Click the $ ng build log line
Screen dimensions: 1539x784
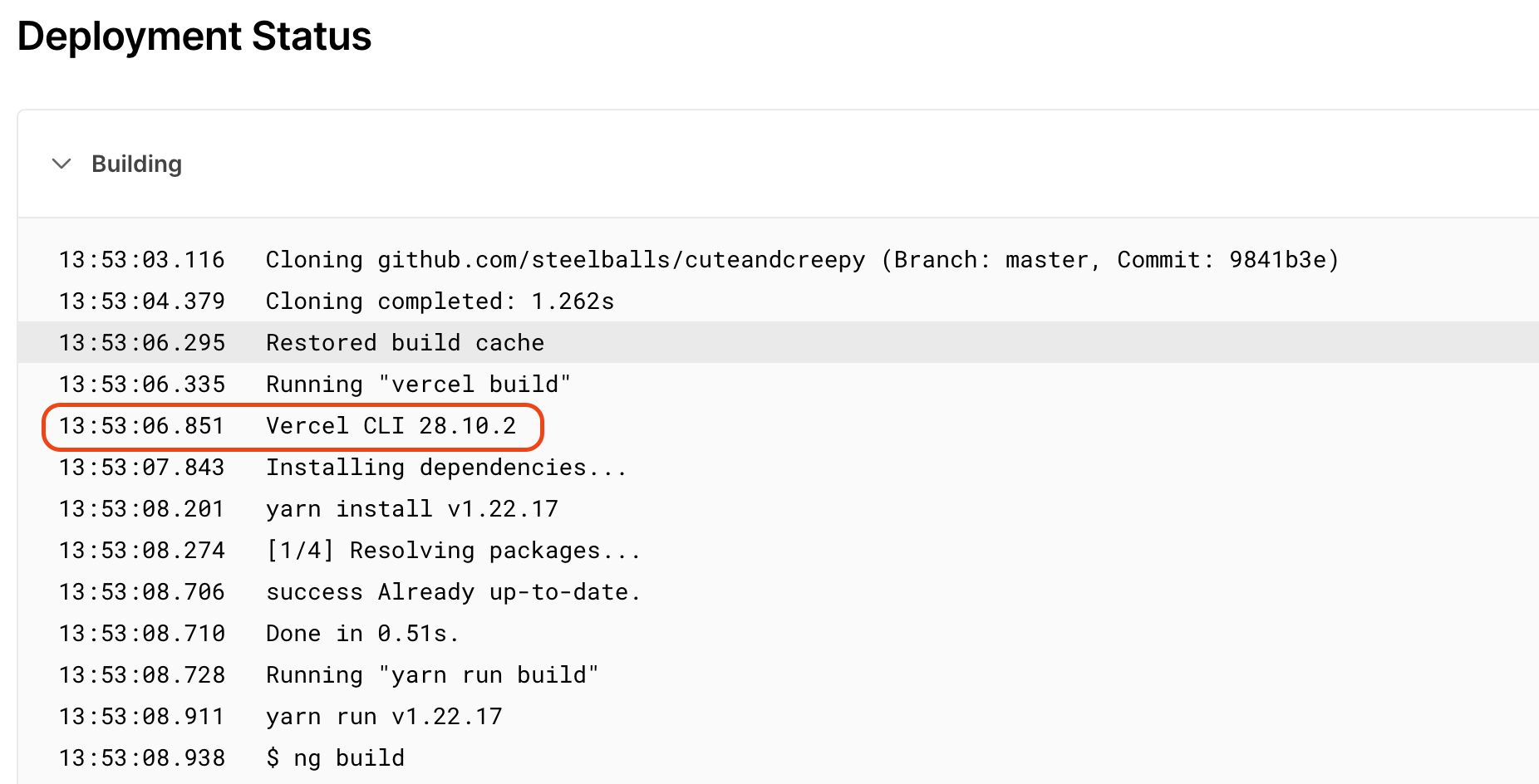(778, 757)
